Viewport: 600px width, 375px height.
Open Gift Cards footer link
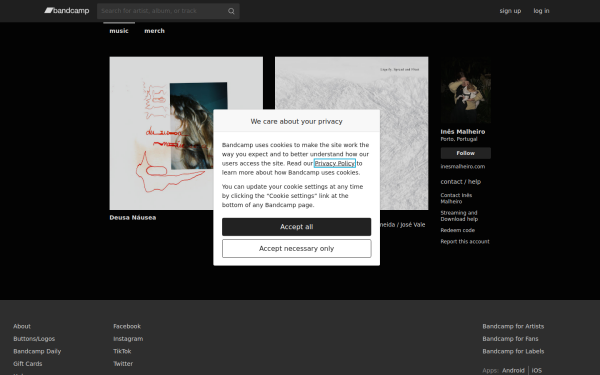tap(28, 364)
